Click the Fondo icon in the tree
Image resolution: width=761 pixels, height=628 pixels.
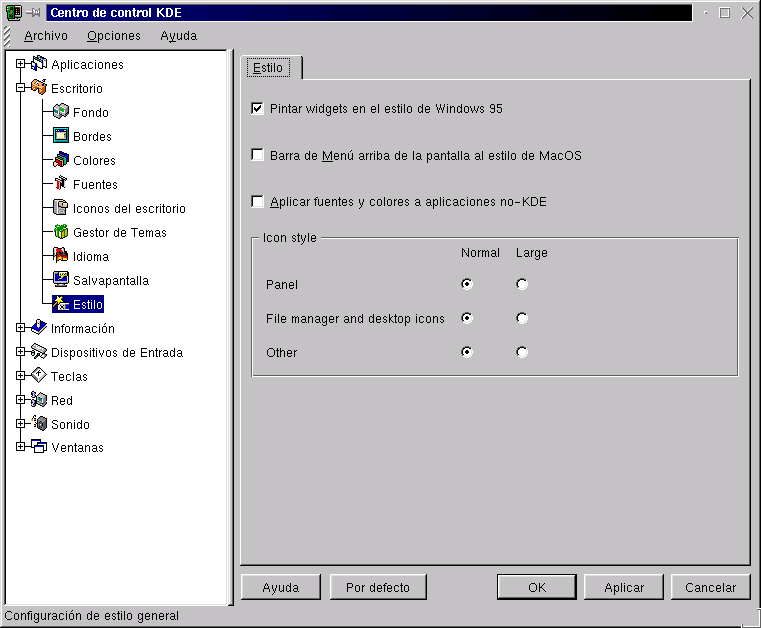tap(61, 112)
